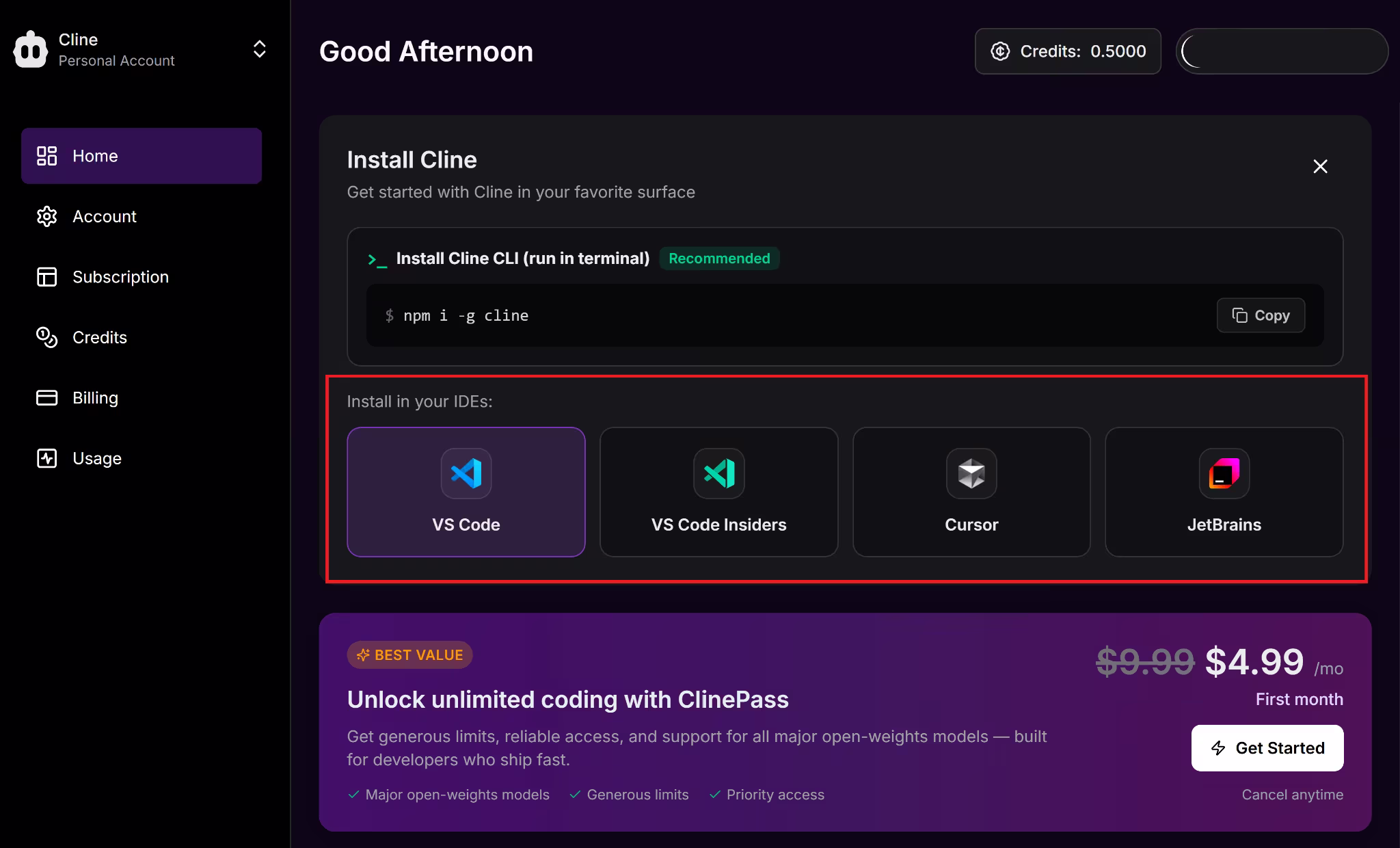Click the Cancel anytime text

(1292, 795)
